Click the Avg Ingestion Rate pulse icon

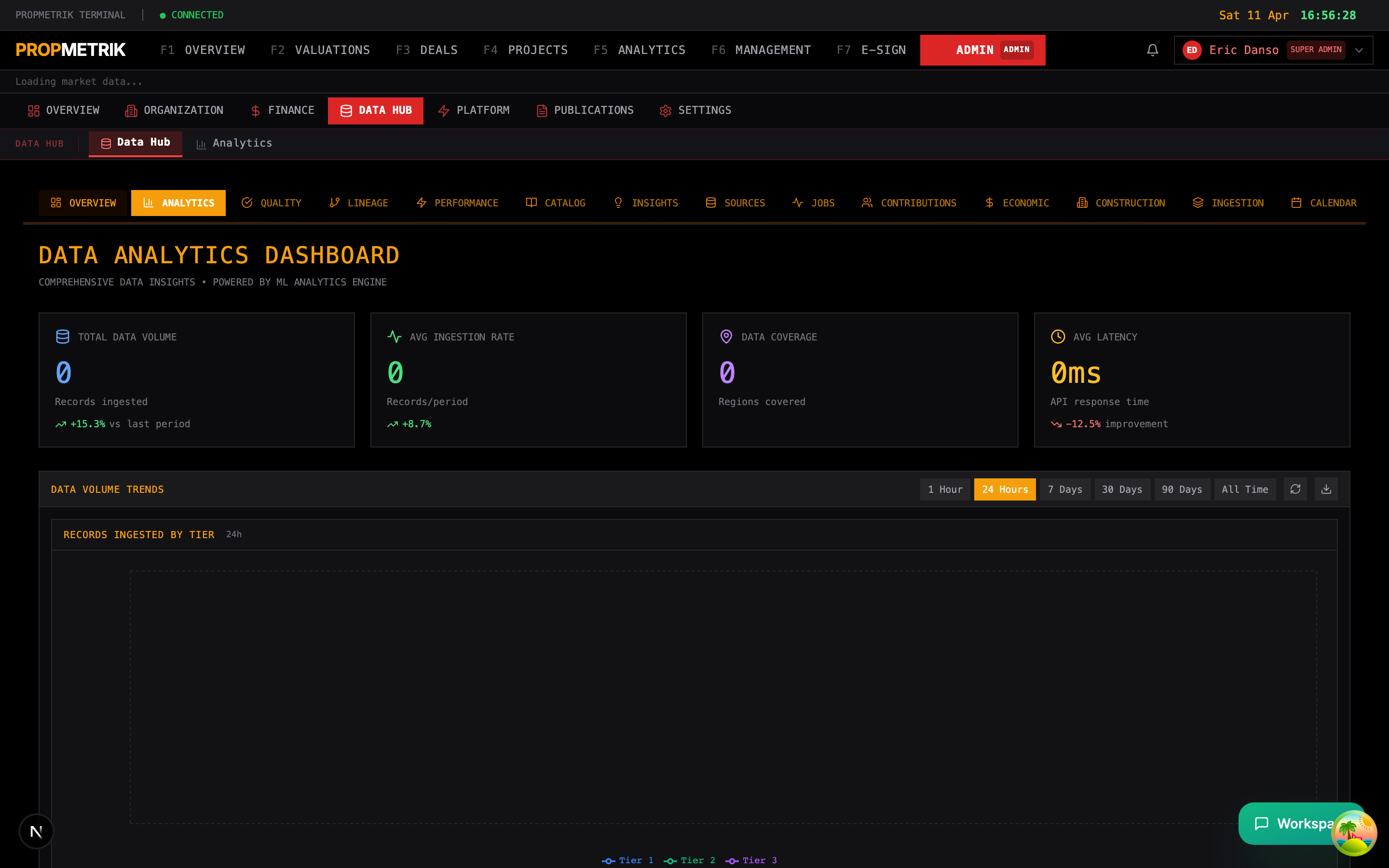click(395, 337)
